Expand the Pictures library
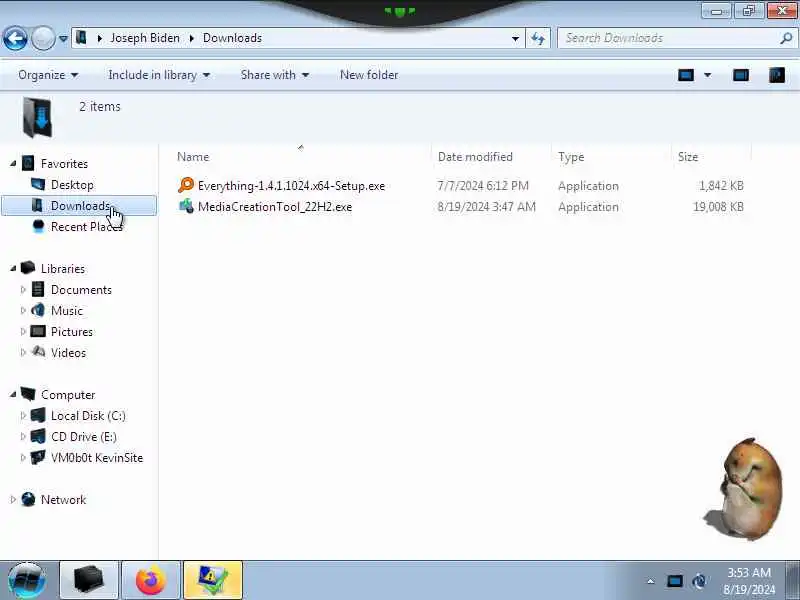Image resolution: width=800 pixels, height=600 pixels. coord(23,332)
